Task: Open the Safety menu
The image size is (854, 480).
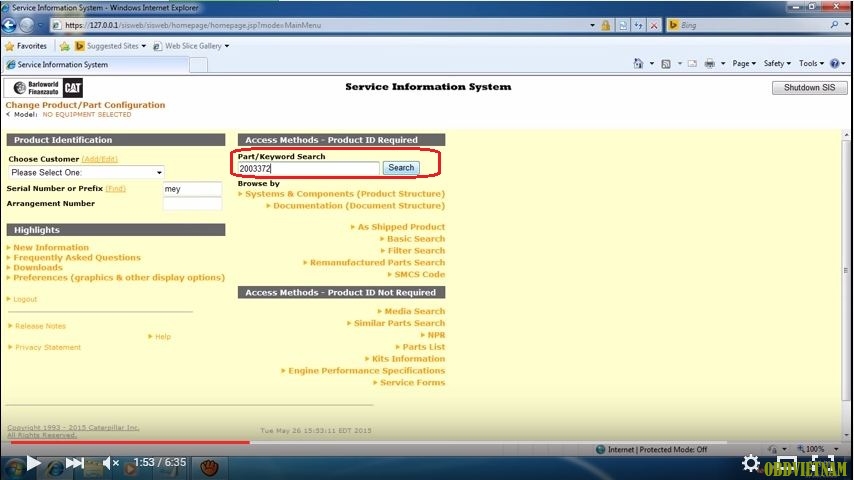Action: tap(775, 63)
